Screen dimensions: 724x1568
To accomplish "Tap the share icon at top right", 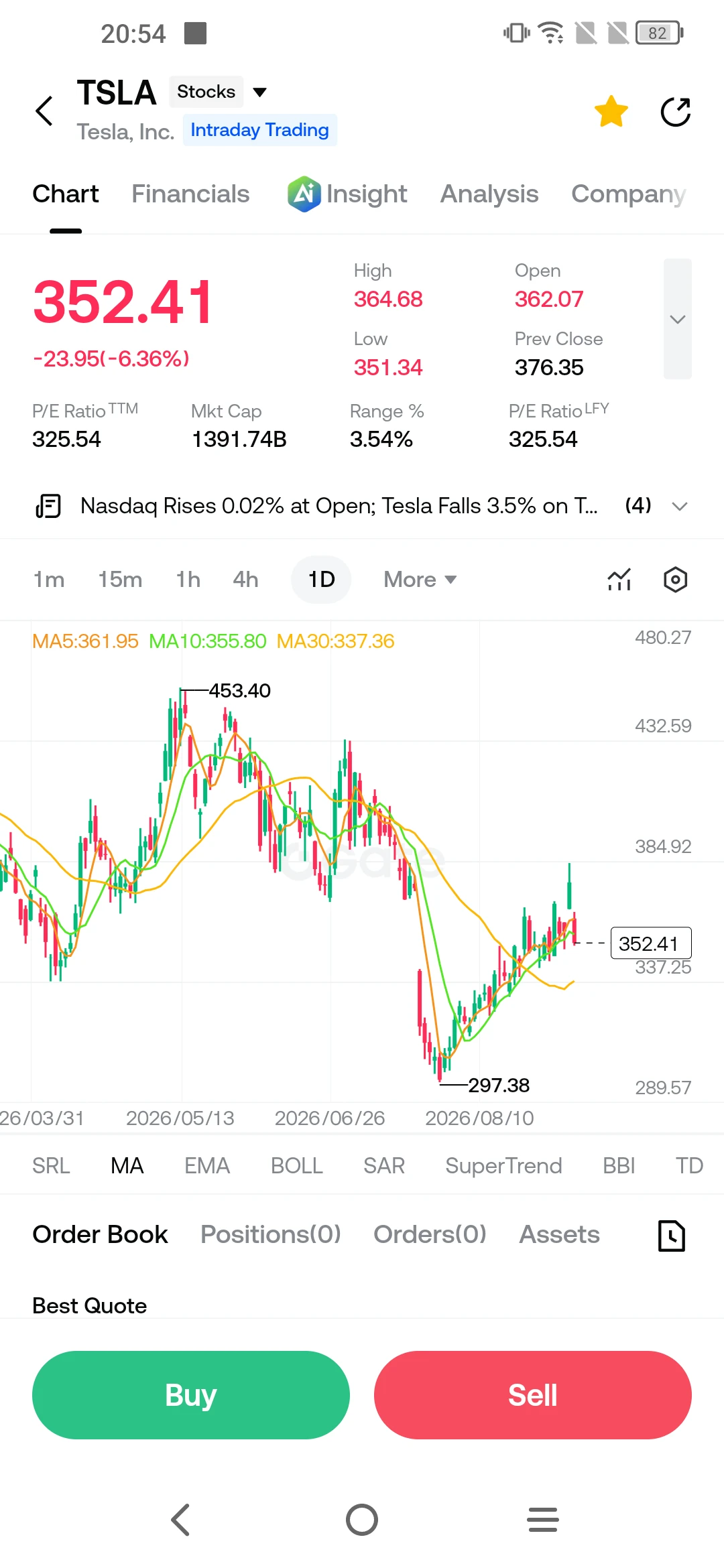I will pos(675,111).
